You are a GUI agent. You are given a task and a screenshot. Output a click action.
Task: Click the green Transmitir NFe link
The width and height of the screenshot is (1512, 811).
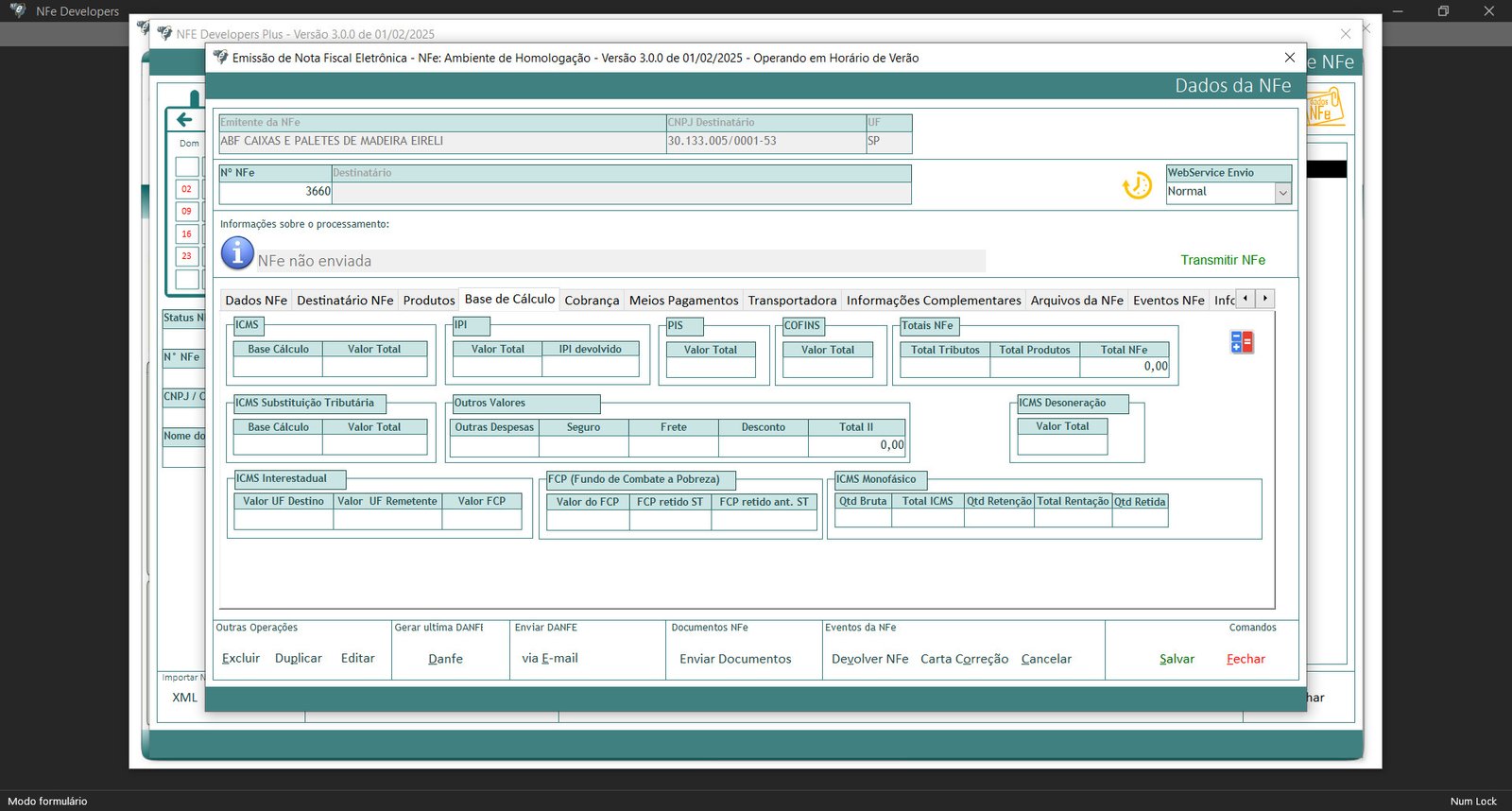click(x=1222, y=260)
